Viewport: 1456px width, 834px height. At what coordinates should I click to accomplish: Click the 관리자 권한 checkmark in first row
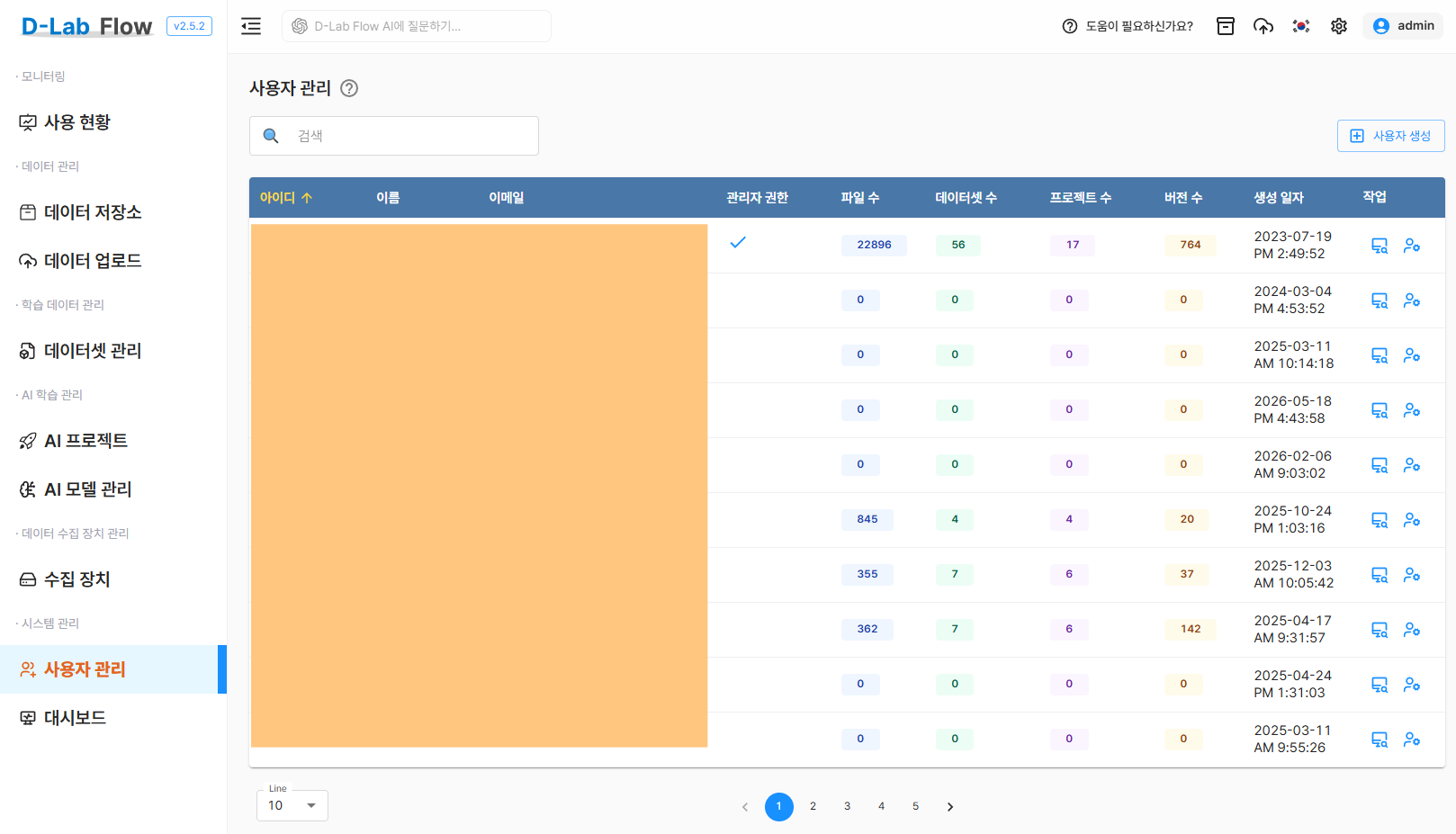point(738,243)
